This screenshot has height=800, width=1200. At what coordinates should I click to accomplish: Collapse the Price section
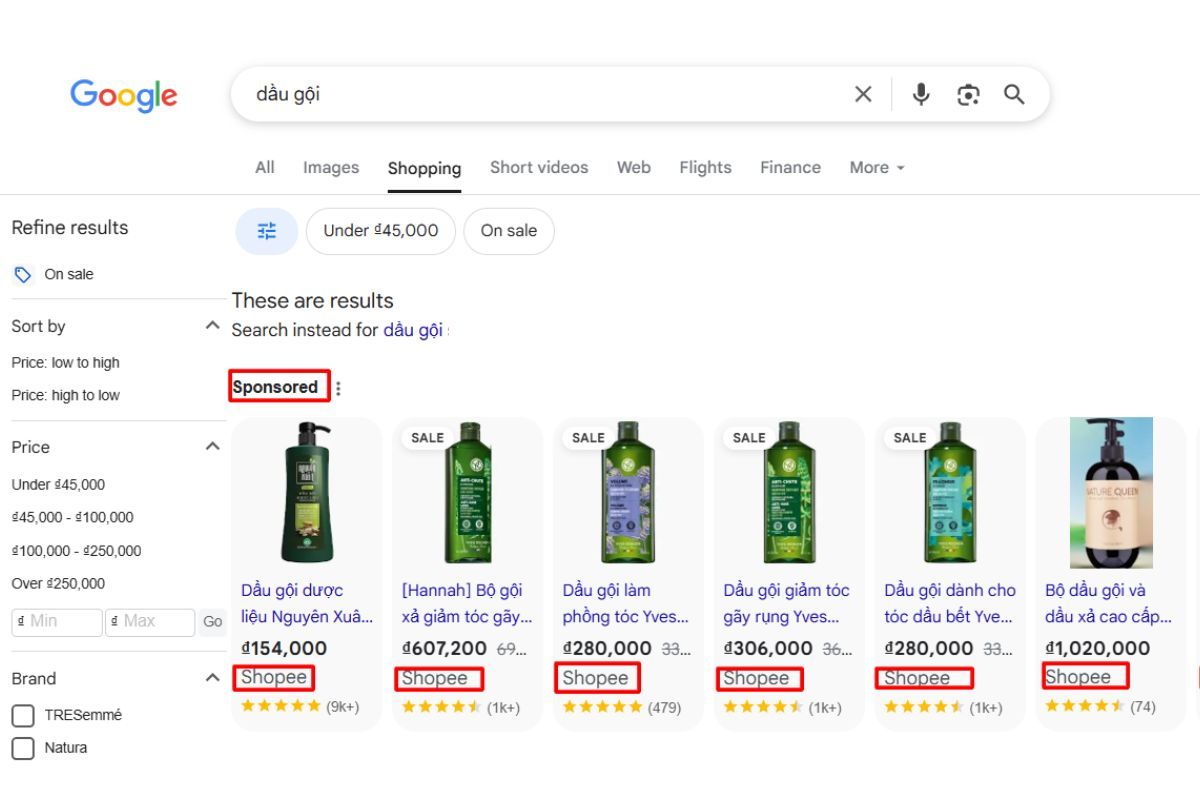(212, 447)
